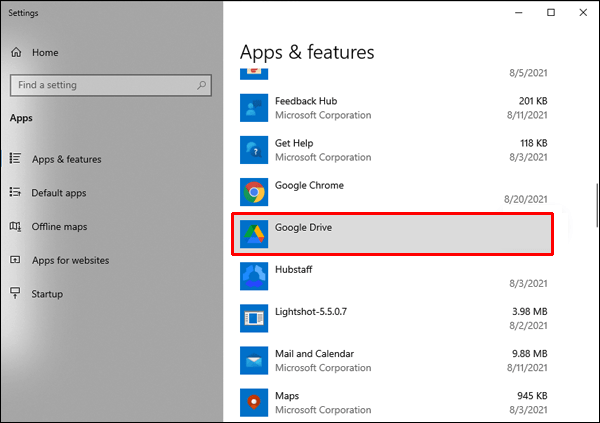The image size is (600, 423).
Task: Click the Feedback Hub app icon
Action: 254,107
